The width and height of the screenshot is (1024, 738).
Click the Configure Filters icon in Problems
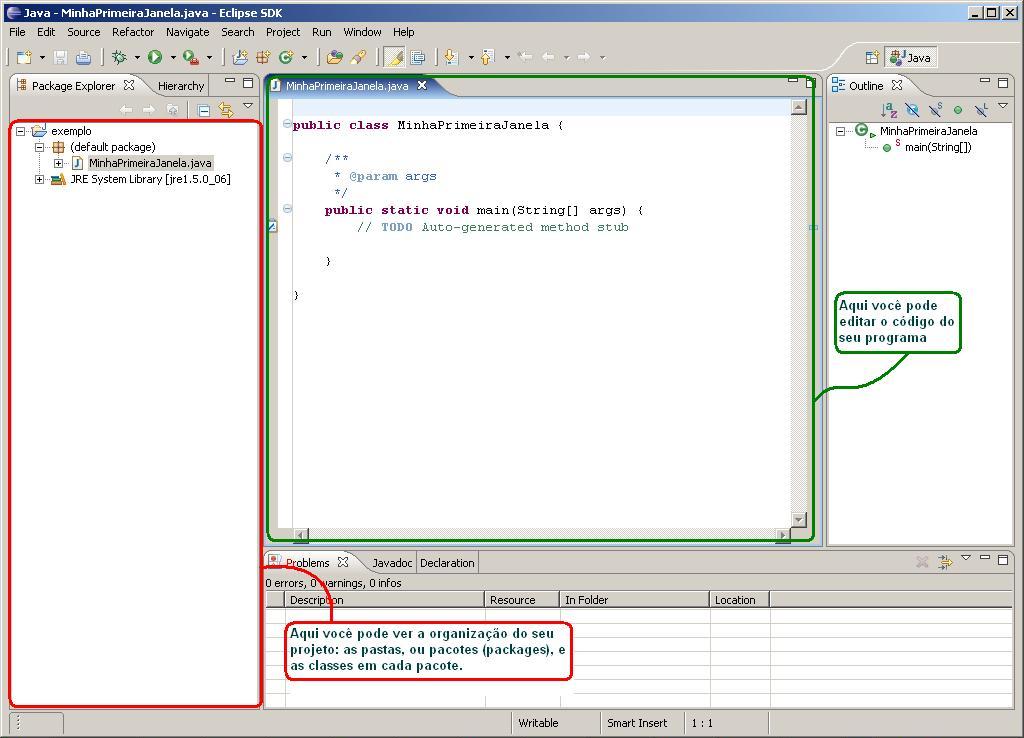[945, 562]
